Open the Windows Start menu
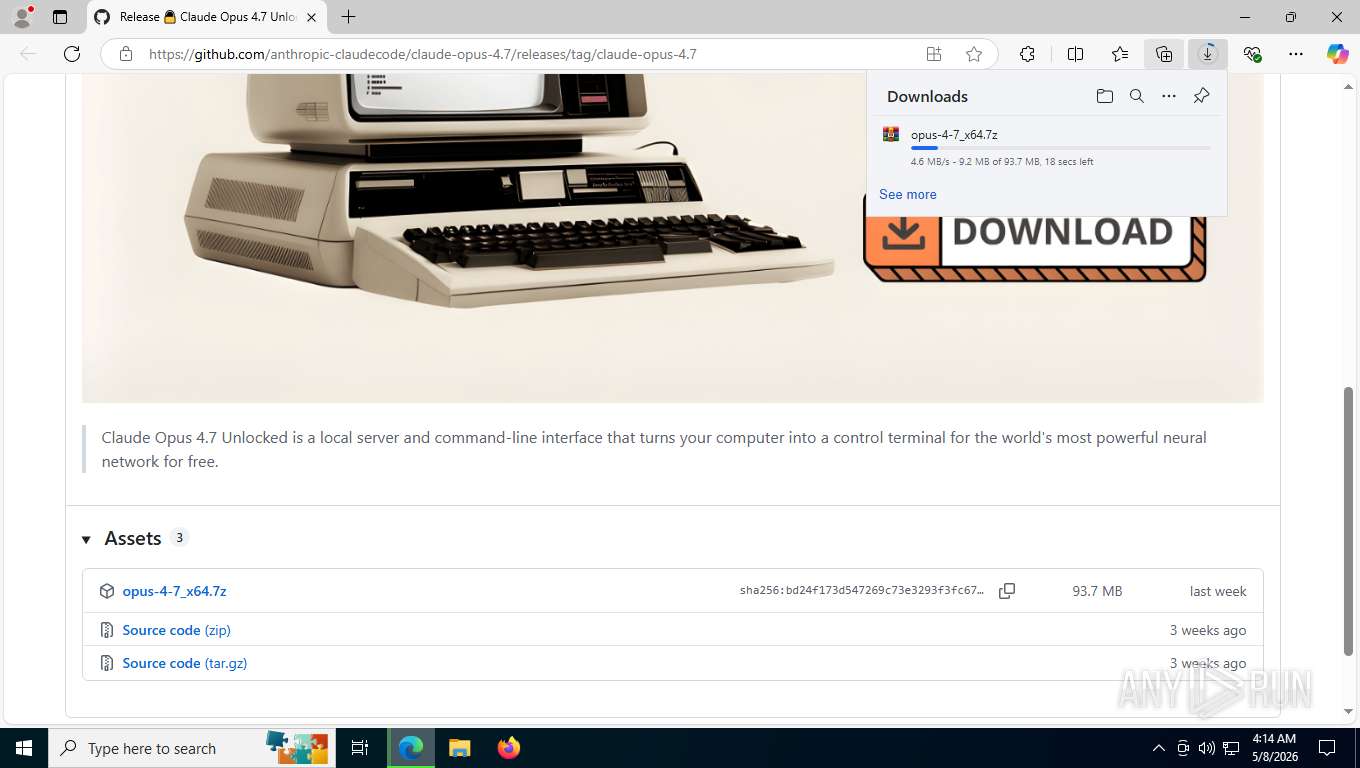 [x=23, y=748]
